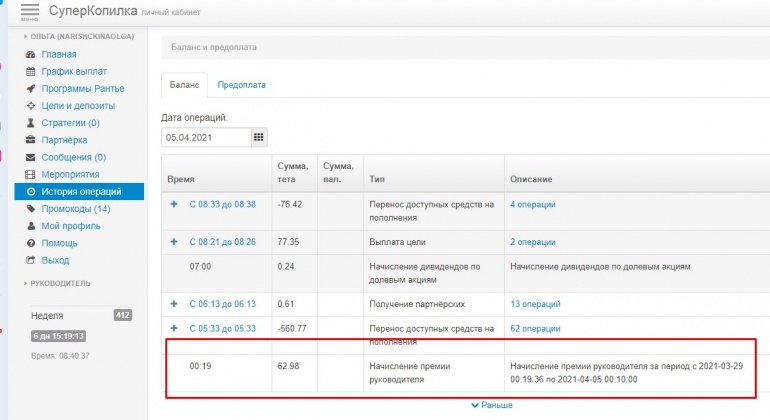
Task: Switch to the Предоплата tab
Action: tap(241, 86)
